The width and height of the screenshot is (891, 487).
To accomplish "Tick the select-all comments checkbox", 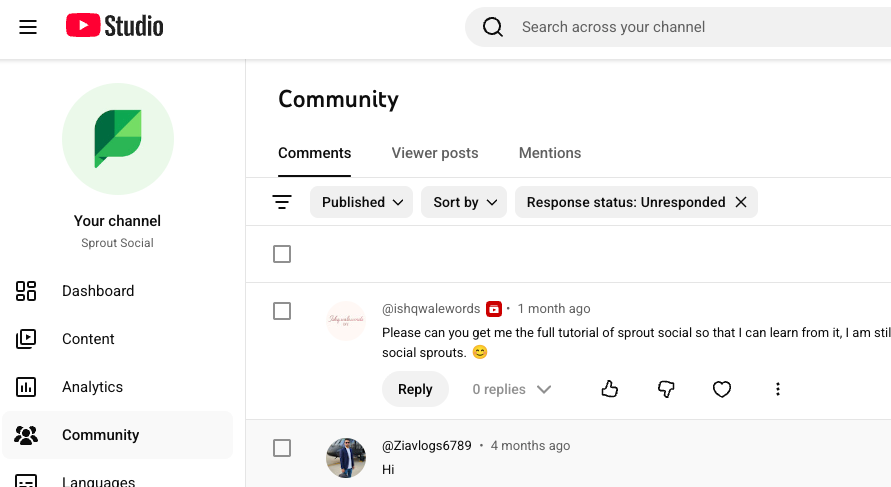I will [282, 254].
